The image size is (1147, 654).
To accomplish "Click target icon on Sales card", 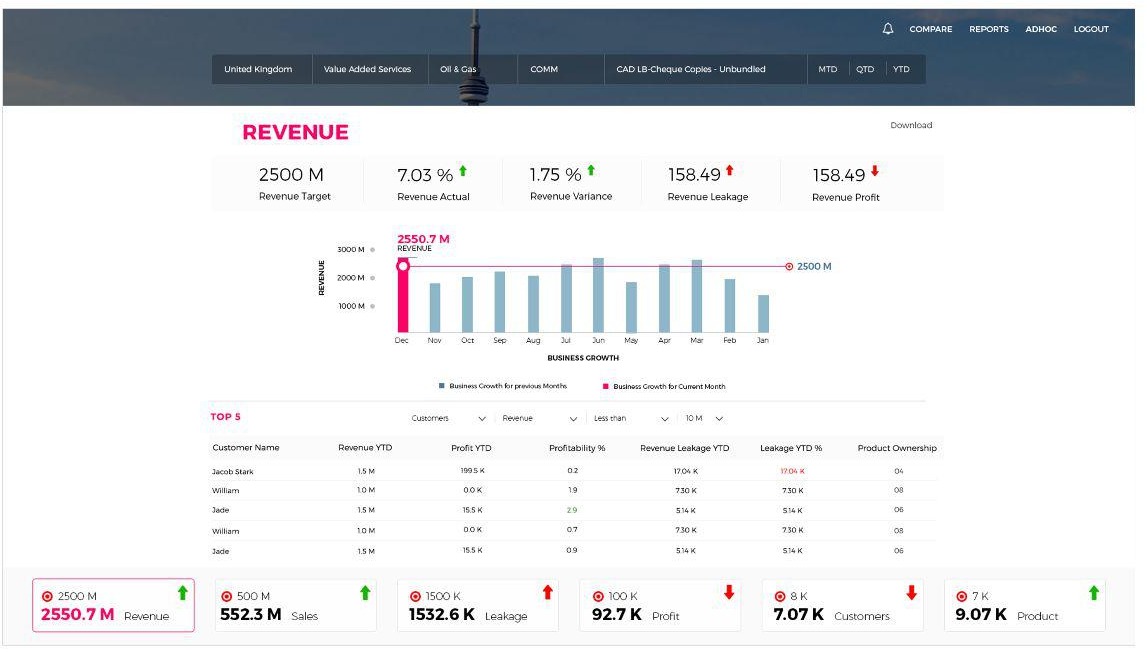I will tap(227, 597).
